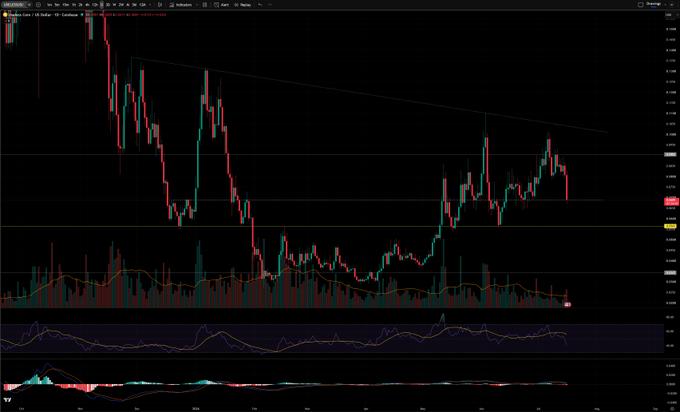Viewport: 680px width, 412px height.
Task: Add a compare symbol with the plus icon
Action: tap(38, 5)
